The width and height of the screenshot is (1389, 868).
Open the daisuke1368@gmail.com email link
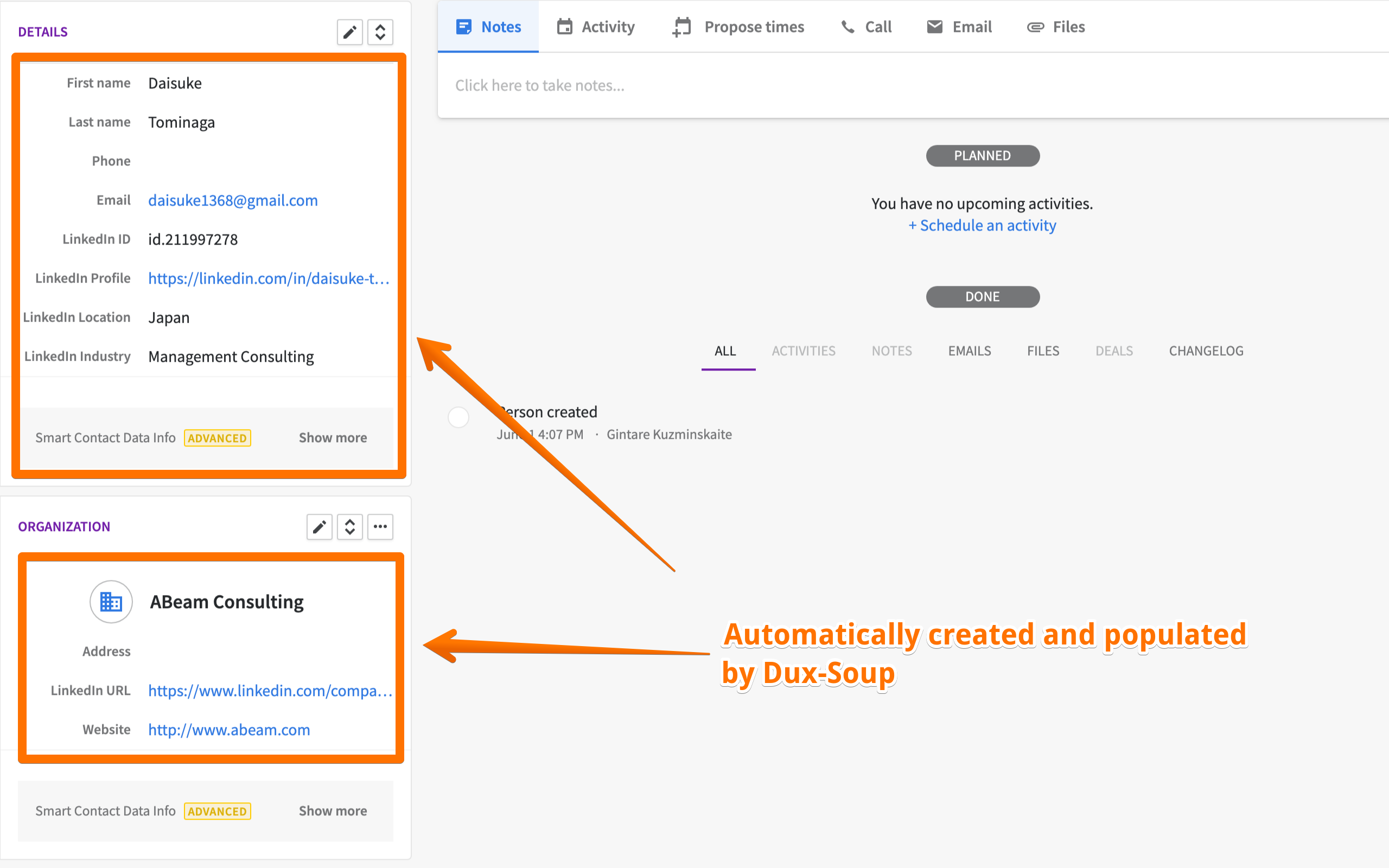pyautogui.click(x=232, y=200)
